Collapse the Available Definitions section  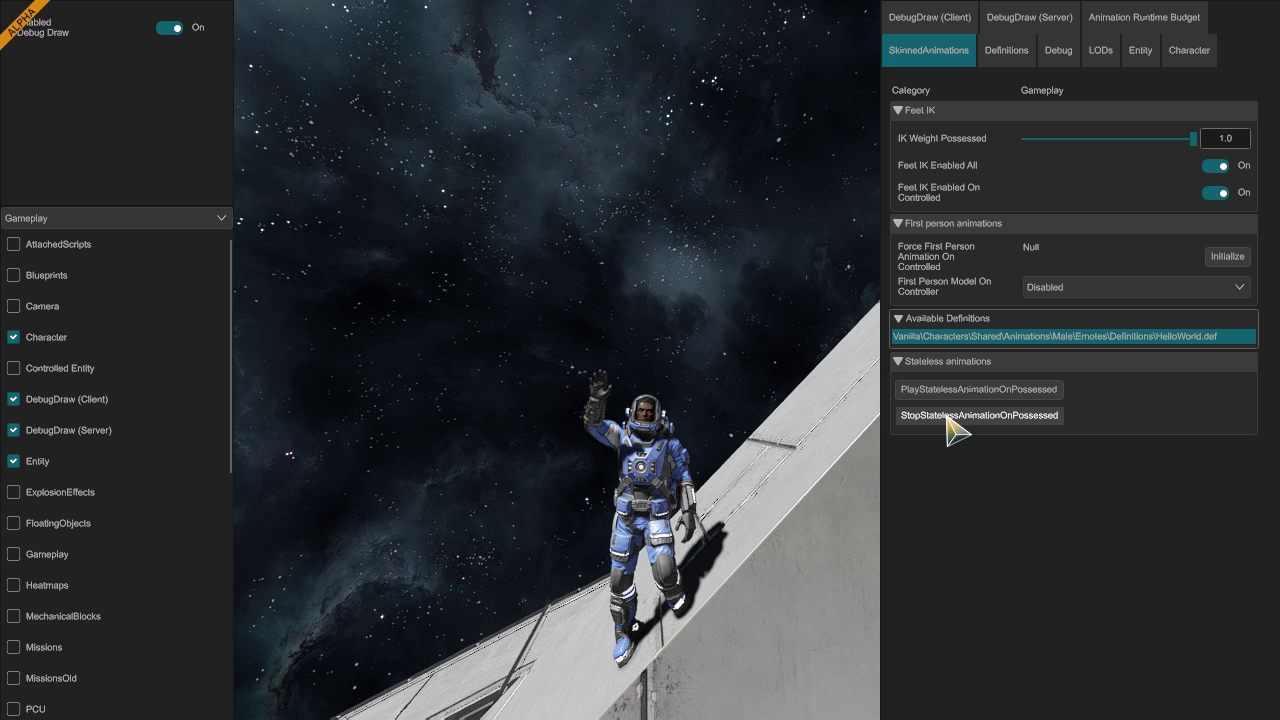[x=898, y=319]
